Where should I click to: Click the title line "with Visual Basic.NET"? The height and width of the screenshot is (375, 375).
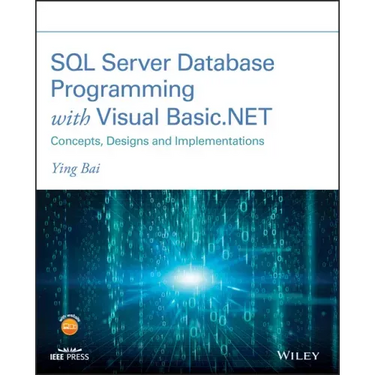[x=161, y=117]
